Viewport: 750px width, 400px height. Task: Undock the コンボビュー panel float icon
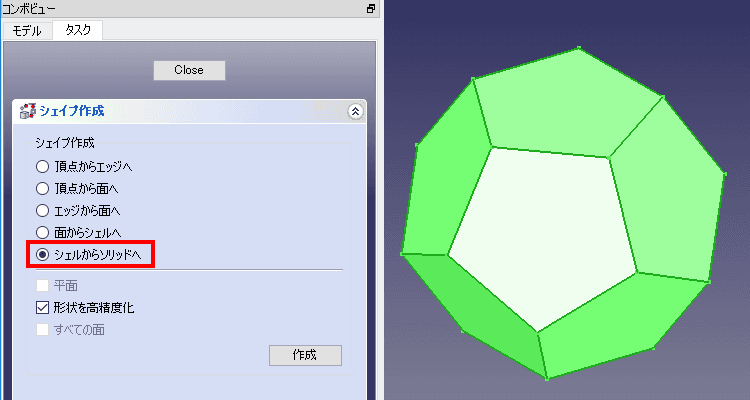click(371, 9)
